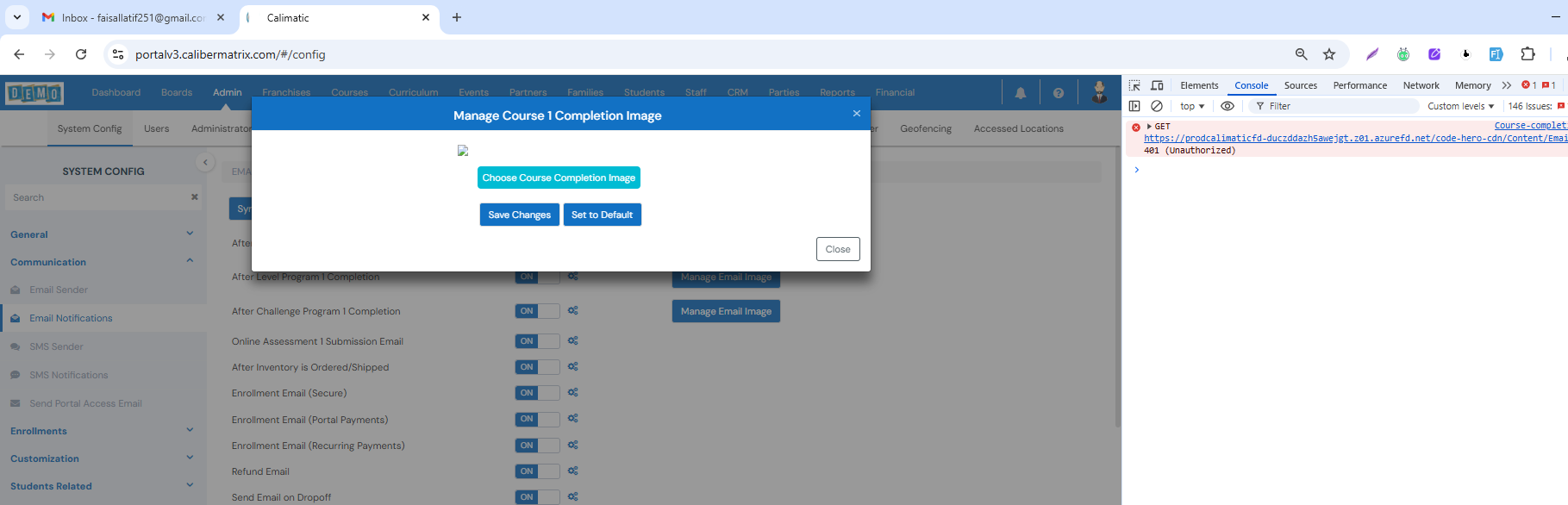Expand the Students Related section
Viewport: 1568px width, 505px height.
pos(103,486)
